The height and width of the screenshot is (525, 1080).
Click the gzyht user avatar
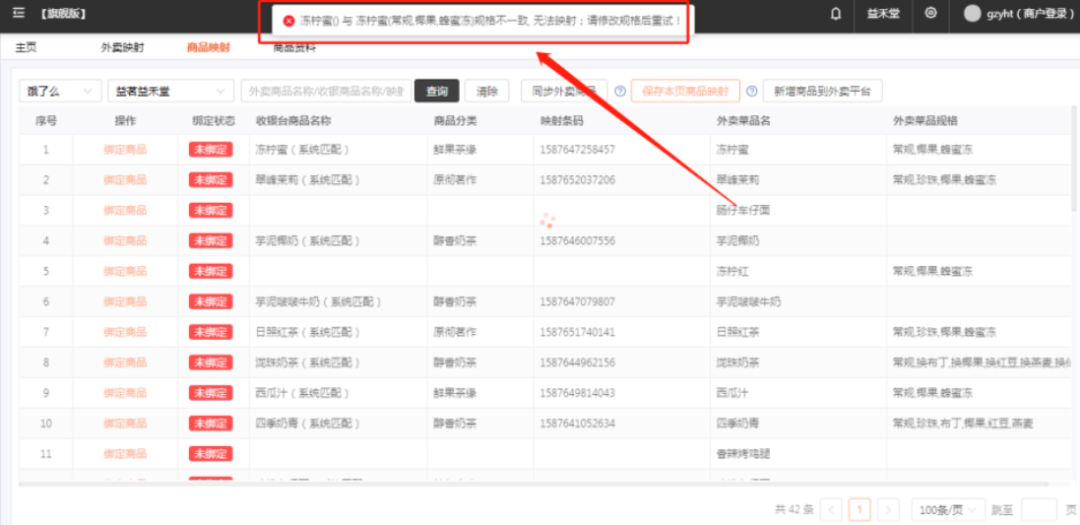point(972,14)
